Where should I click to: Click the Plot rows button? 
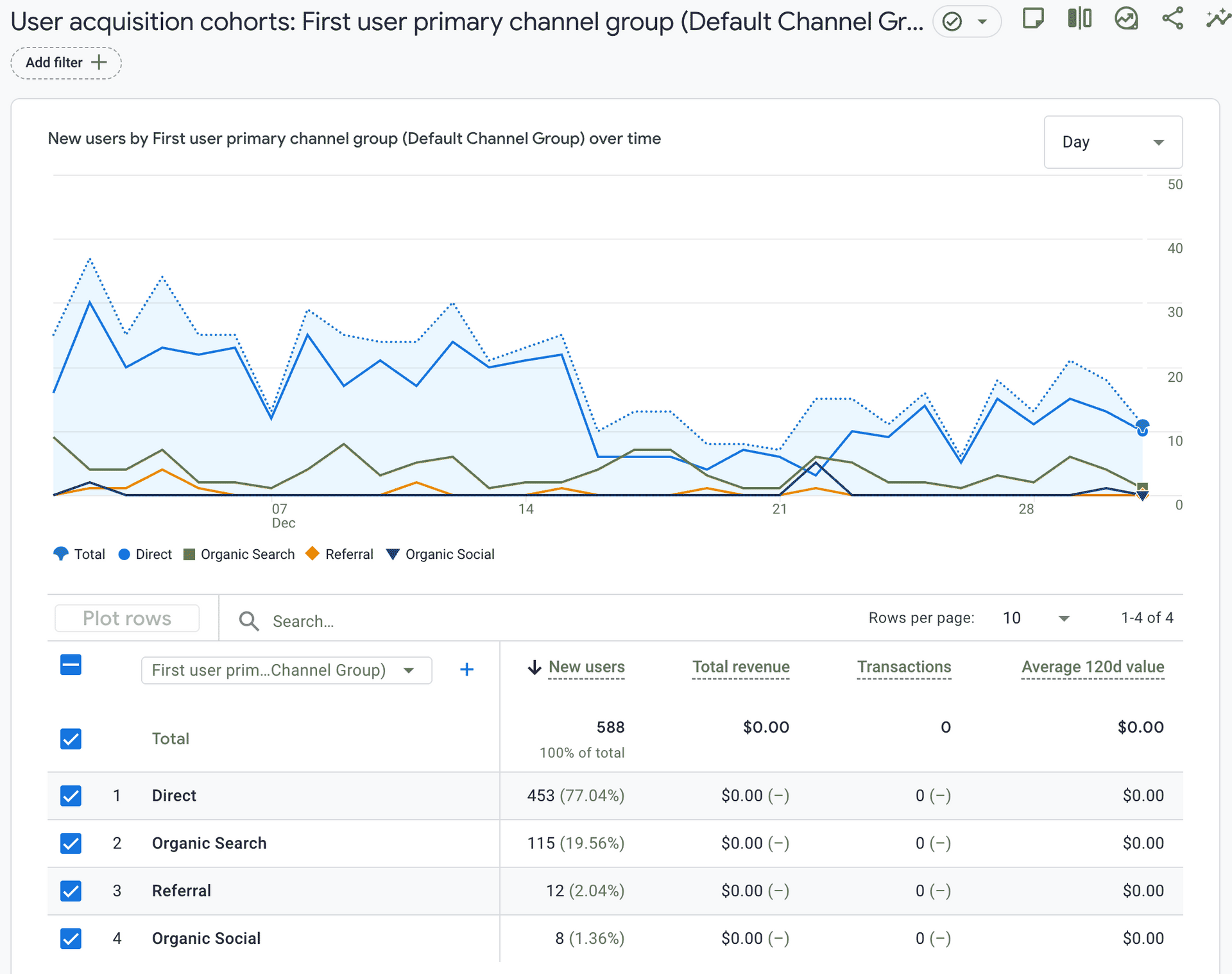(x=127, y=619)
